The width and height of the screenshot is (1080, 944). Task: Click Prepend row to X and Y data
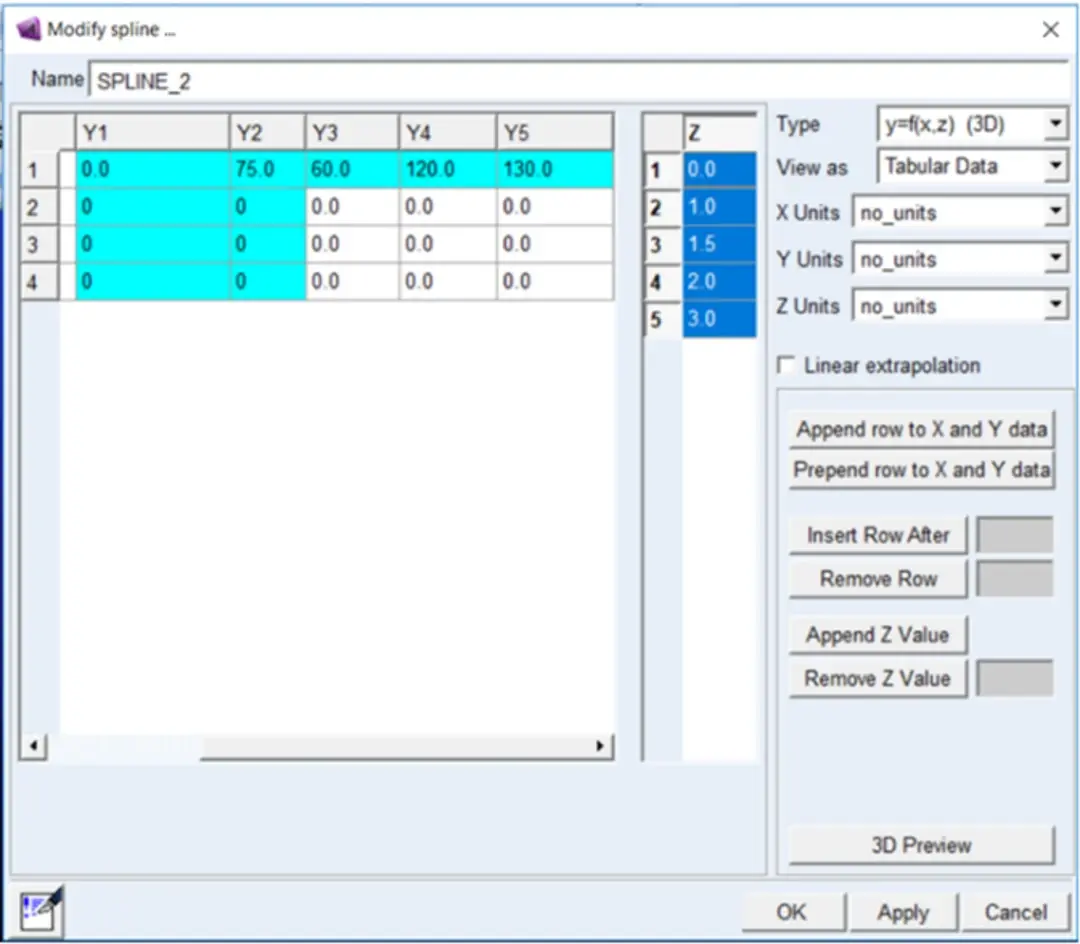[922, 470]
